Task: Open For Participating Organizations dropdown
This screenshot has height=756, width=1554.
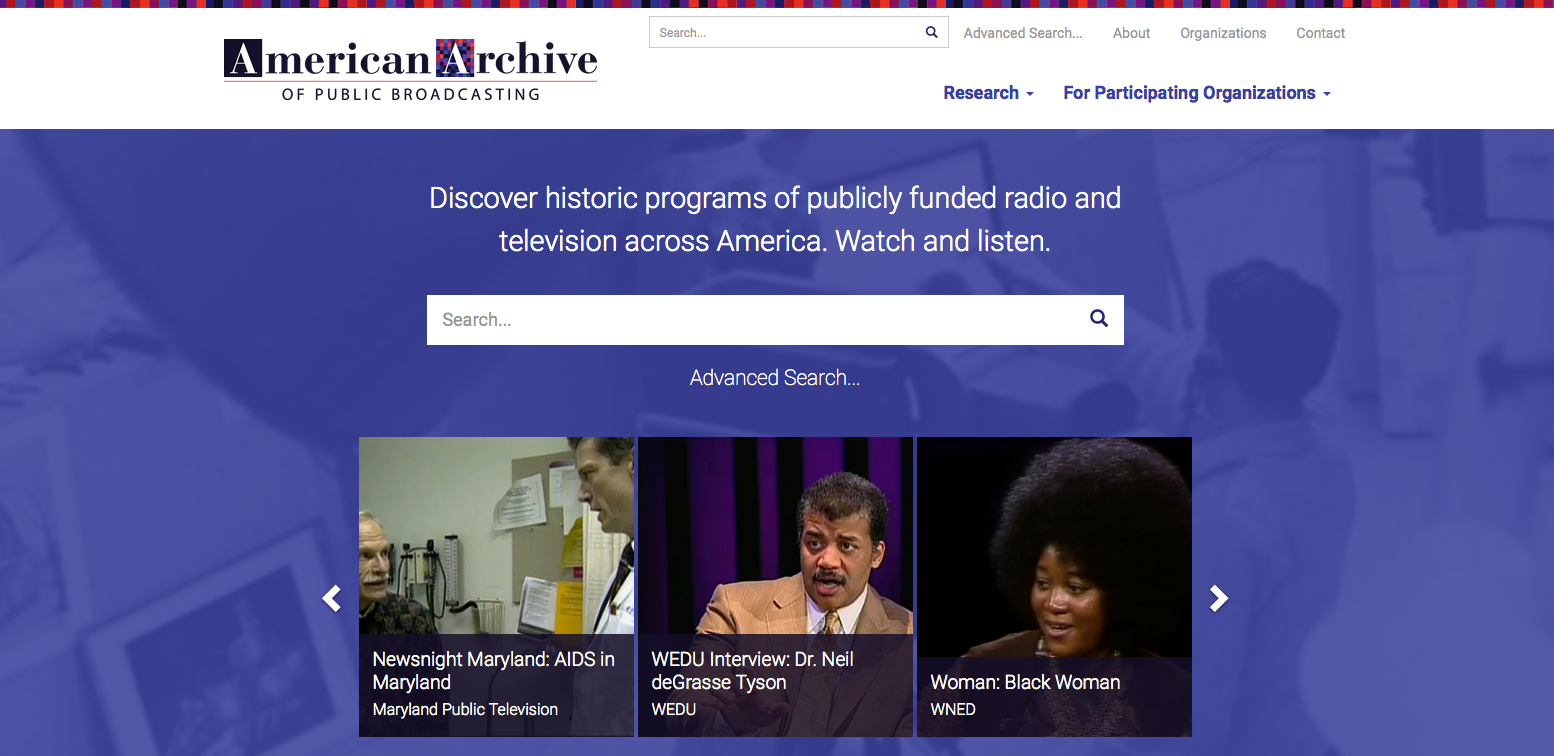Action: coord(1196,93)
